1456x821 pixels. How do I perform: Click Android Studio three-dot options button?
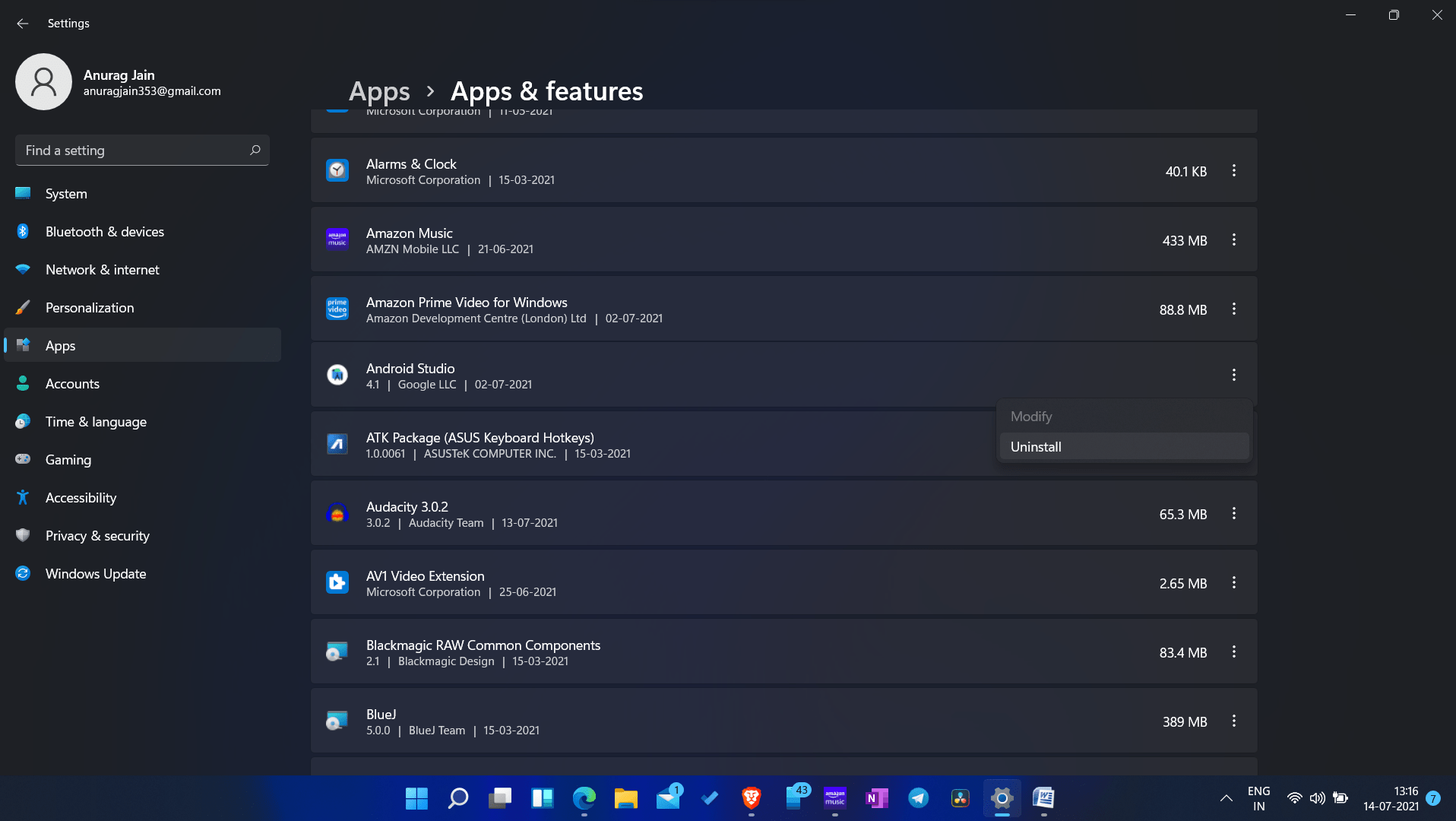tap(1233, 375)
